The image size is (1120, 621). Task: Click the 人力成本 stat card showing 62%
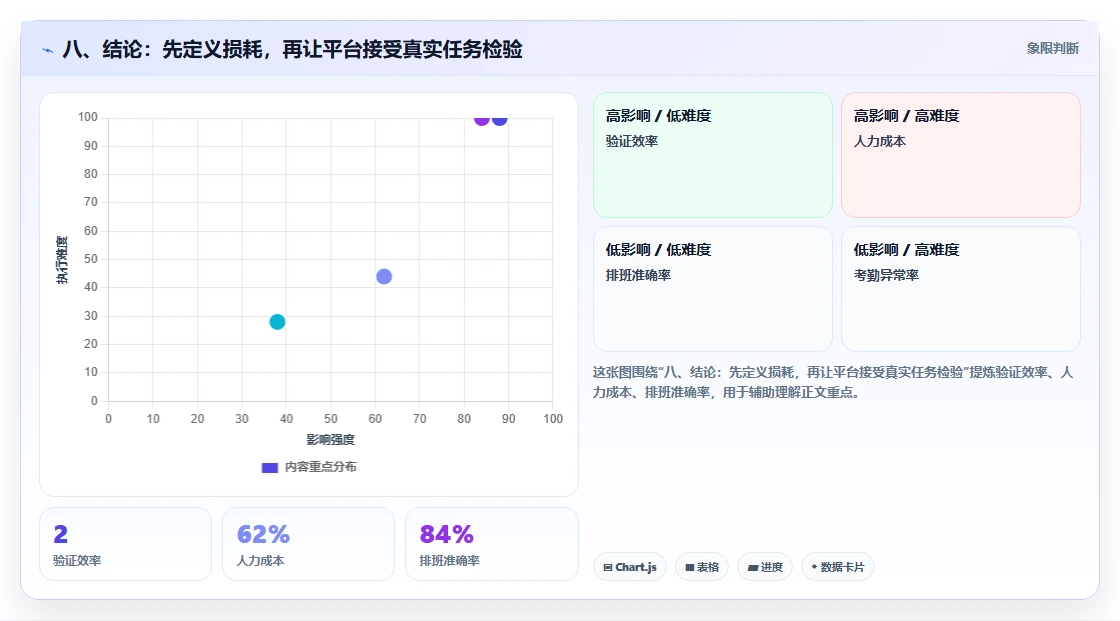309,544
